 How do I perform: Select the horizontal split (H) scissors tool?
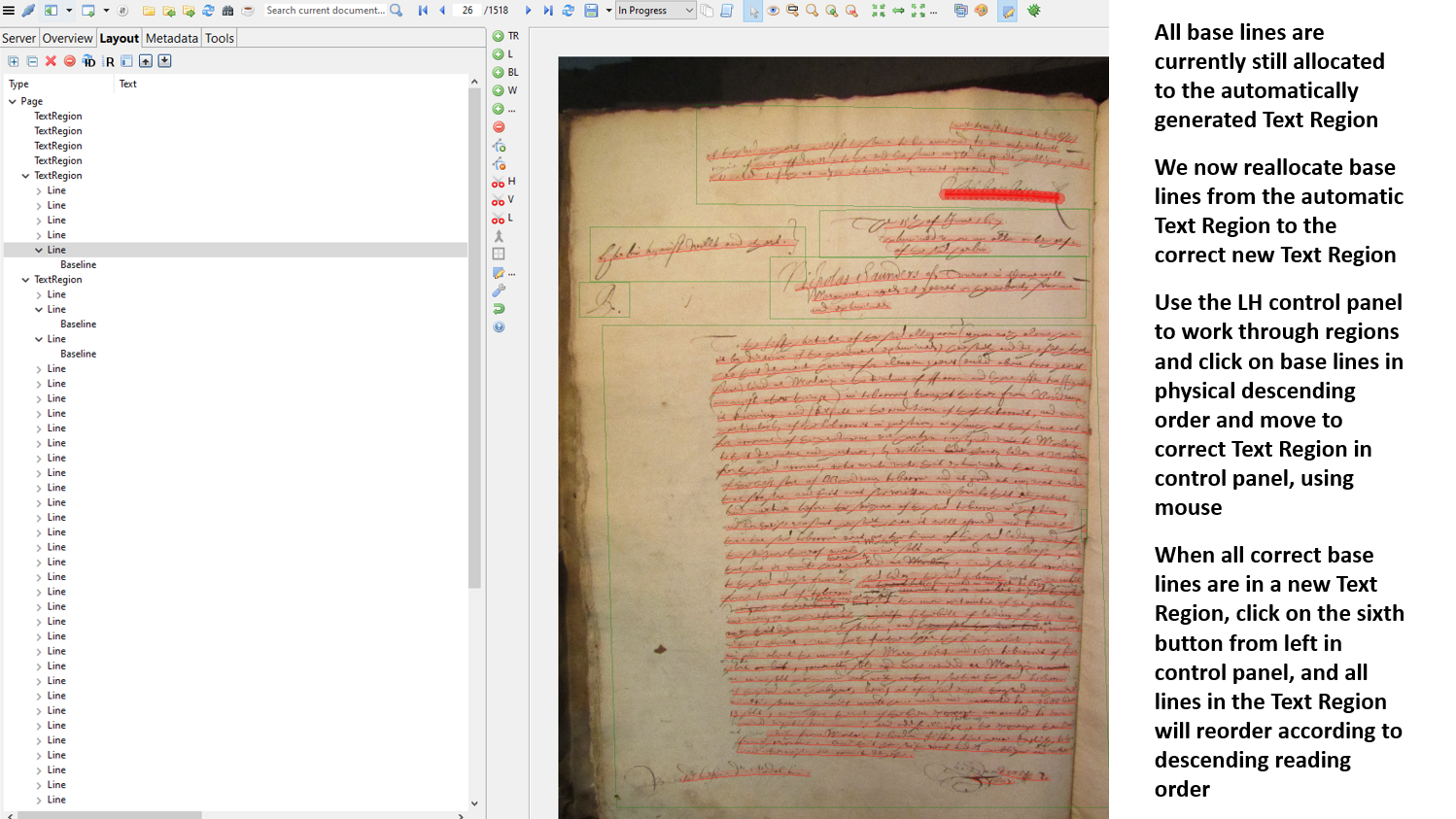pyautogui.click(x=499, y=182)
